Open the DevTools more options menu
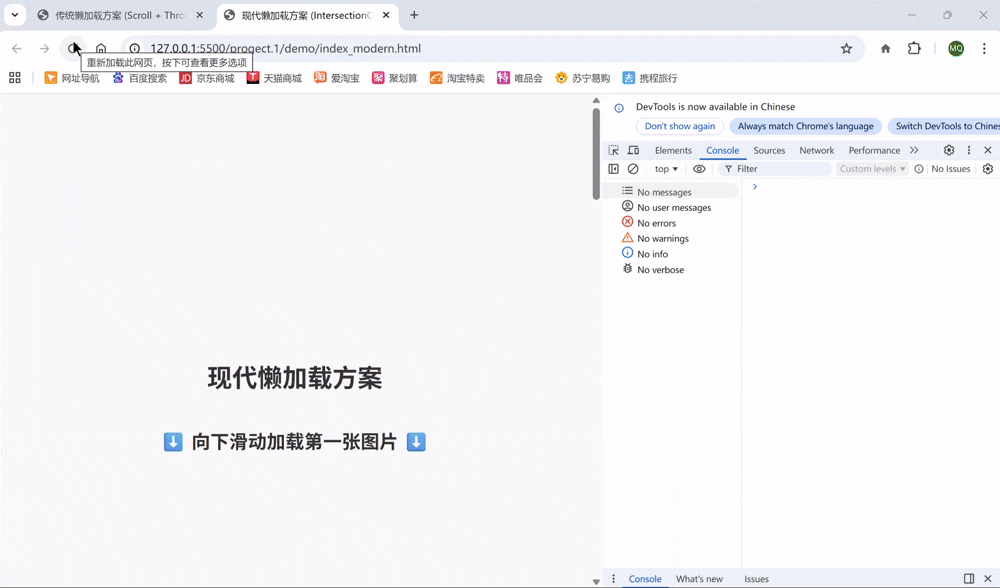Viewport: 1000px width, 588px height. (969, 150)
